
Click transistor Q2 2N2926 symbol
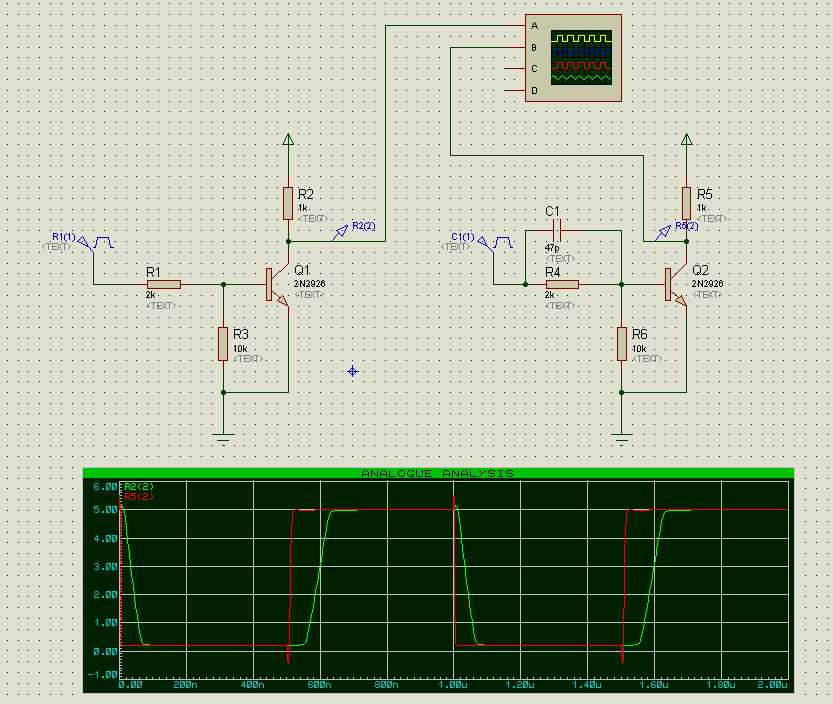pyautogui.click(x=675, y=285)
